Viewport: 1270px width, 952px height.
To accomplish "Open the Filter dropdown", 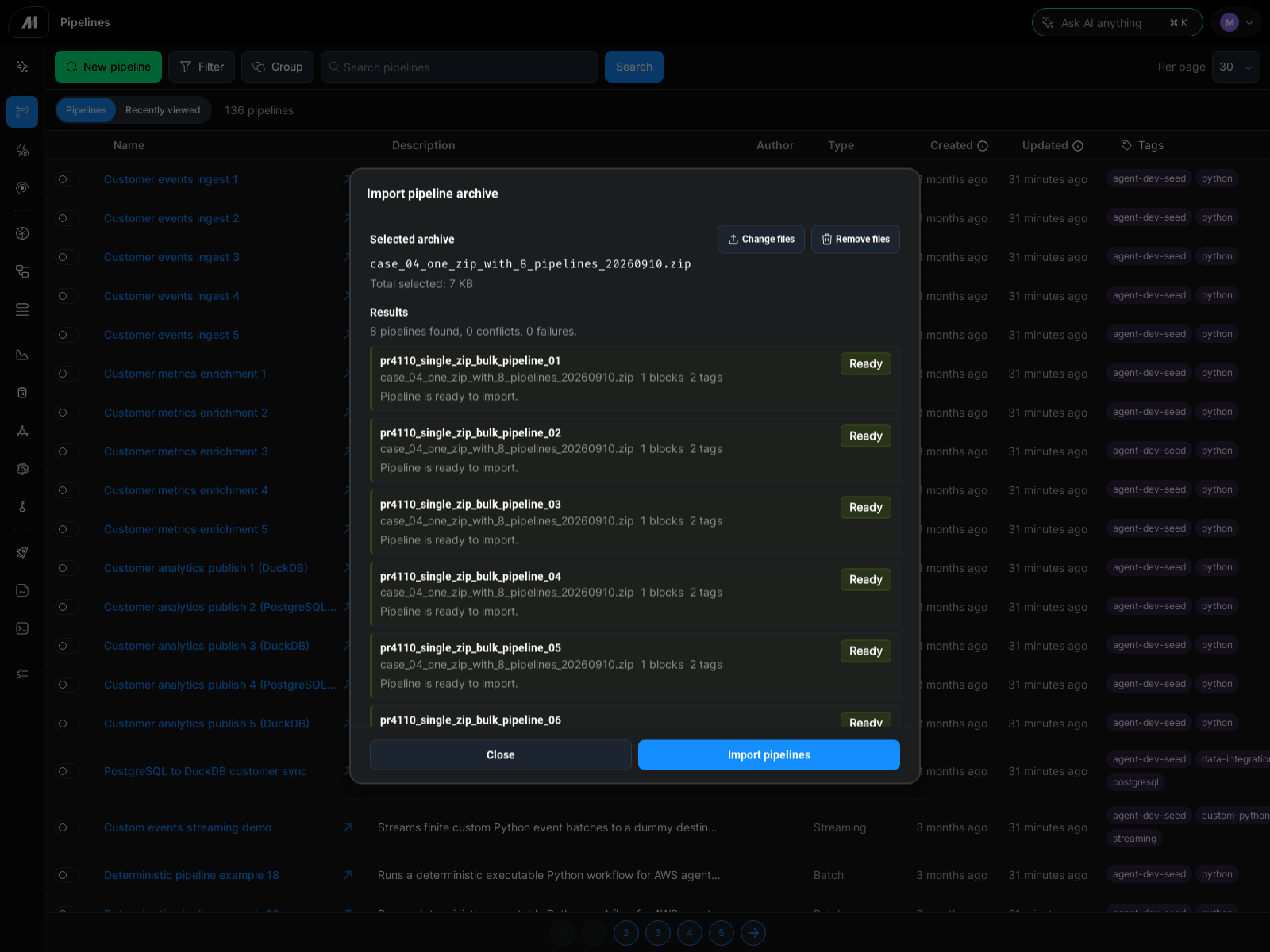I will (x=202, y=67).
